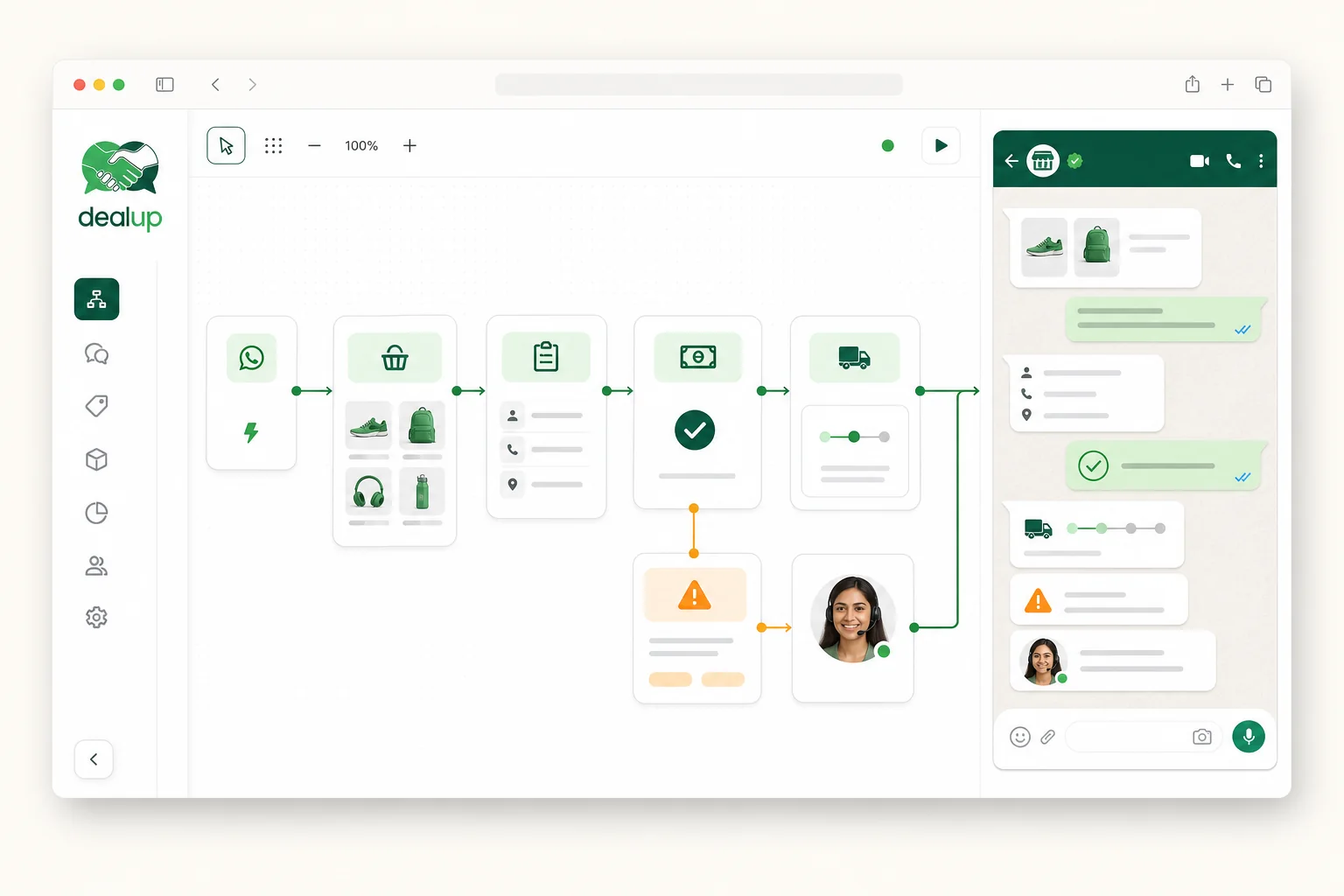Record a voice message with microphone
This screenshot has height=896, width=1344.
(x=1249, y=737)
